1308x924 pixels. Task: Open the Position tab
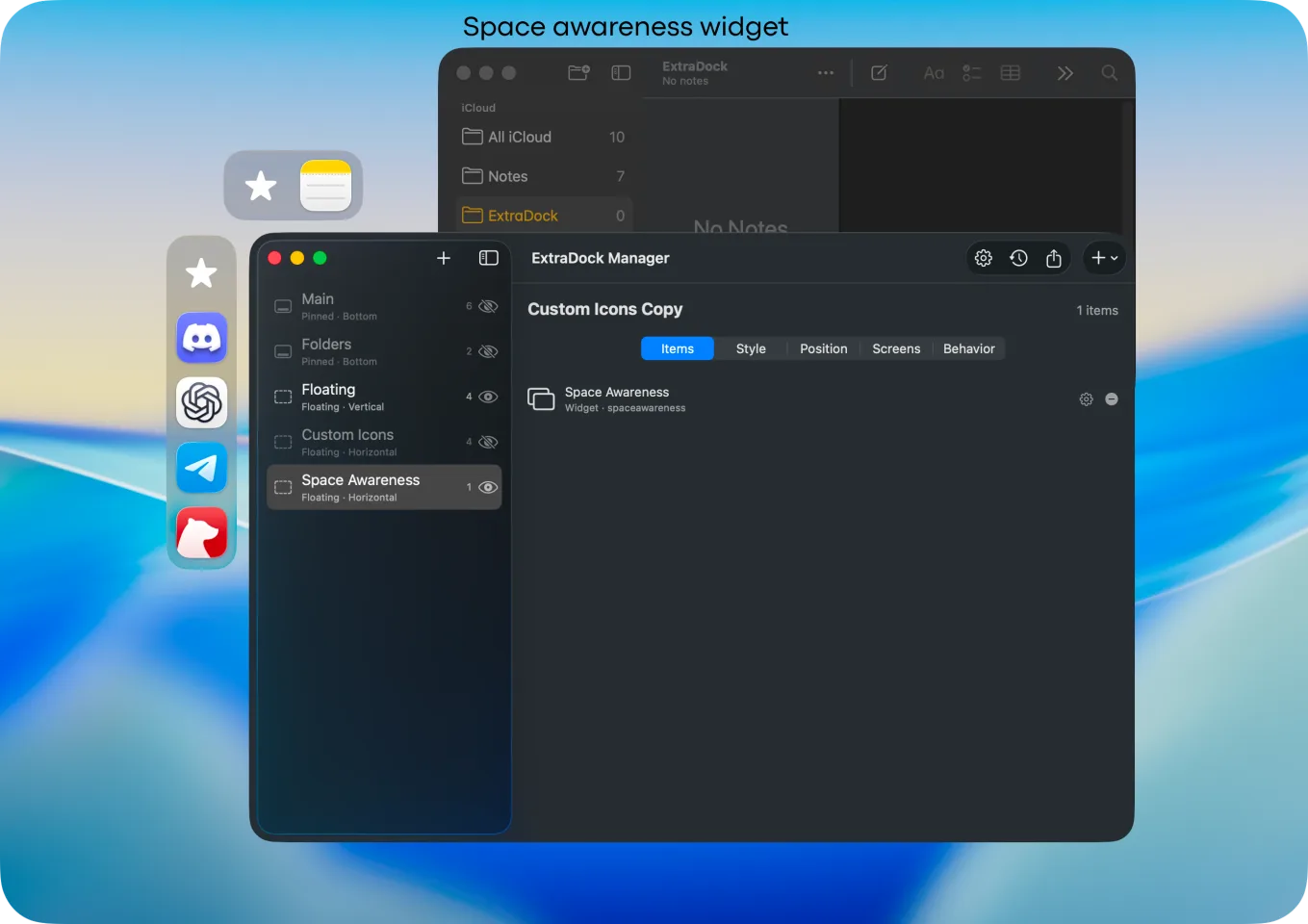pyautogui.click(x=824, y=348)
